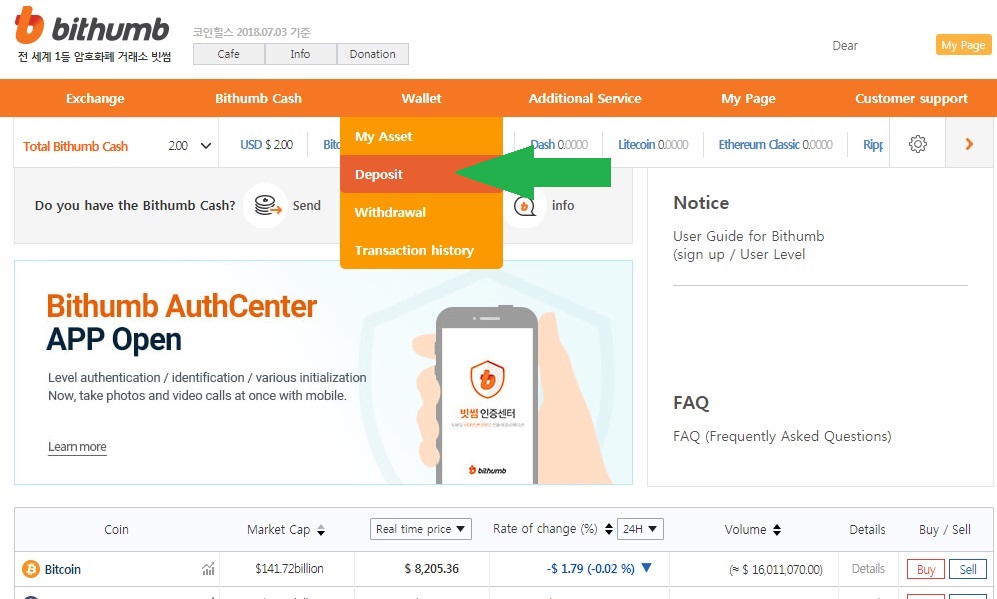Open the Additional Service menu

585,99
